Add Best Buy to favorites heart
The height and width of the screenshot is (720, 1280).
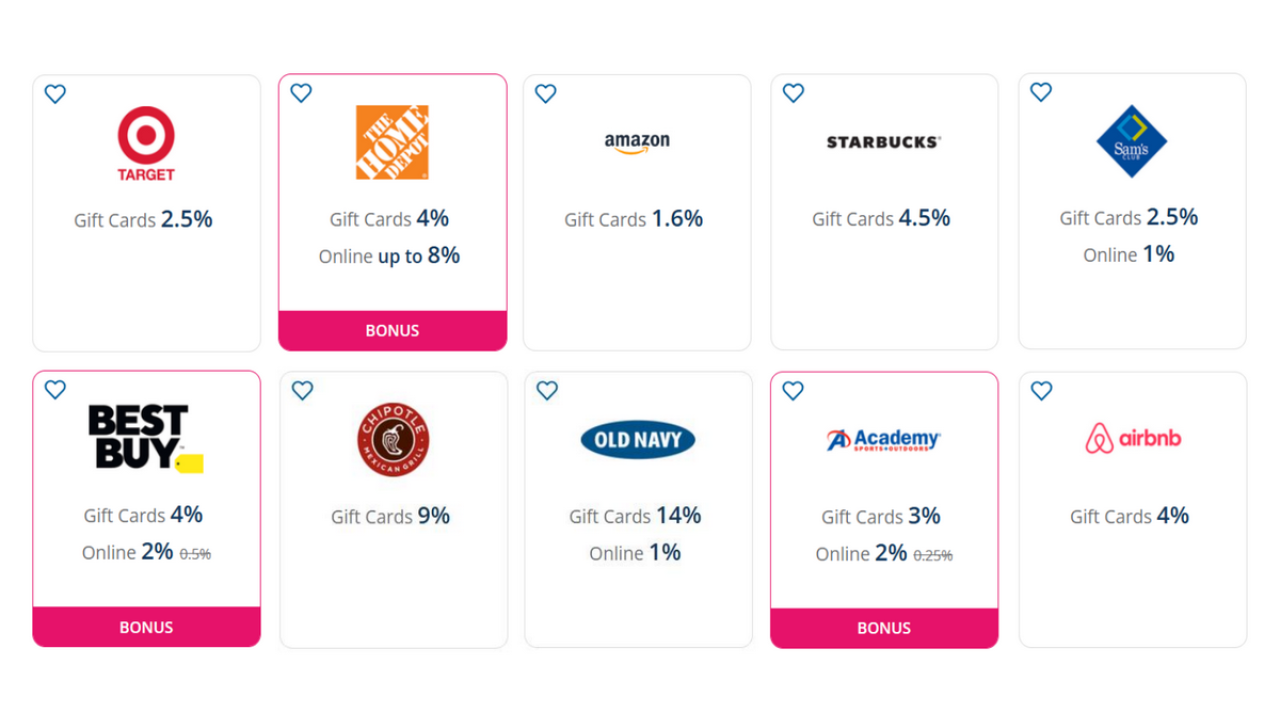[x=55, y=390]
